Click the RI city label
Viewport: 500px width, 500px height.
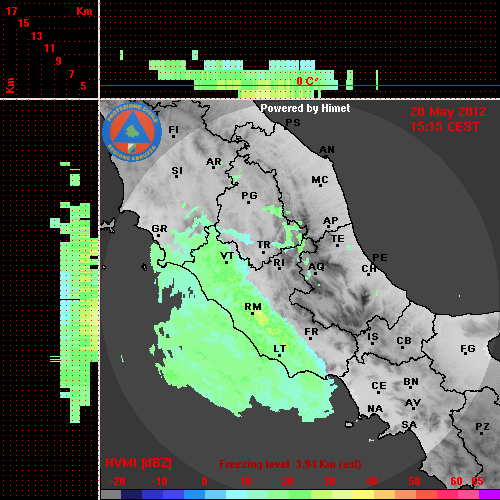(x=279, y=263)
